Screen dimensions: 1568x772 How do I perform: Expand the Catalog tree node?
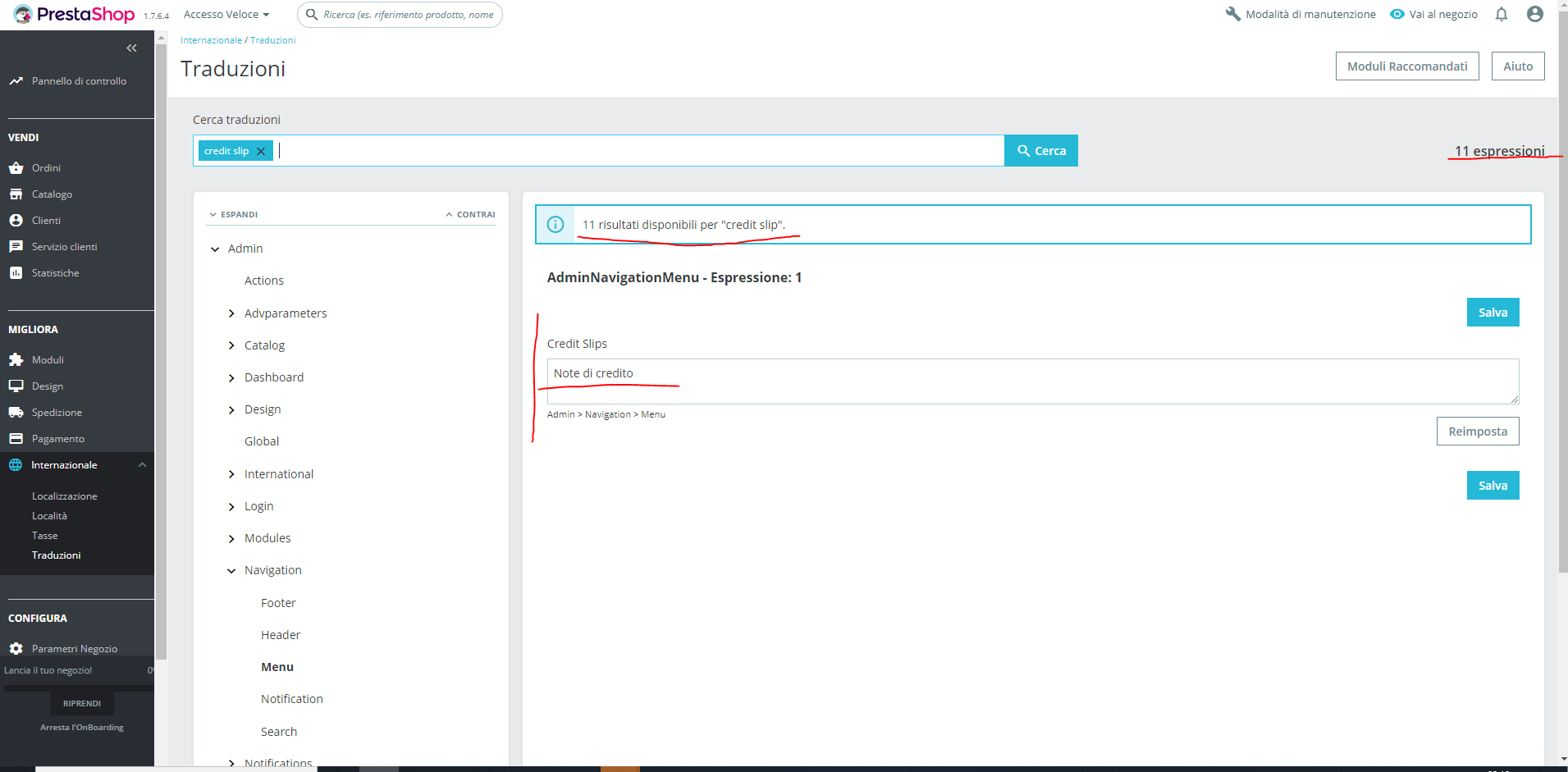[231, 345]
